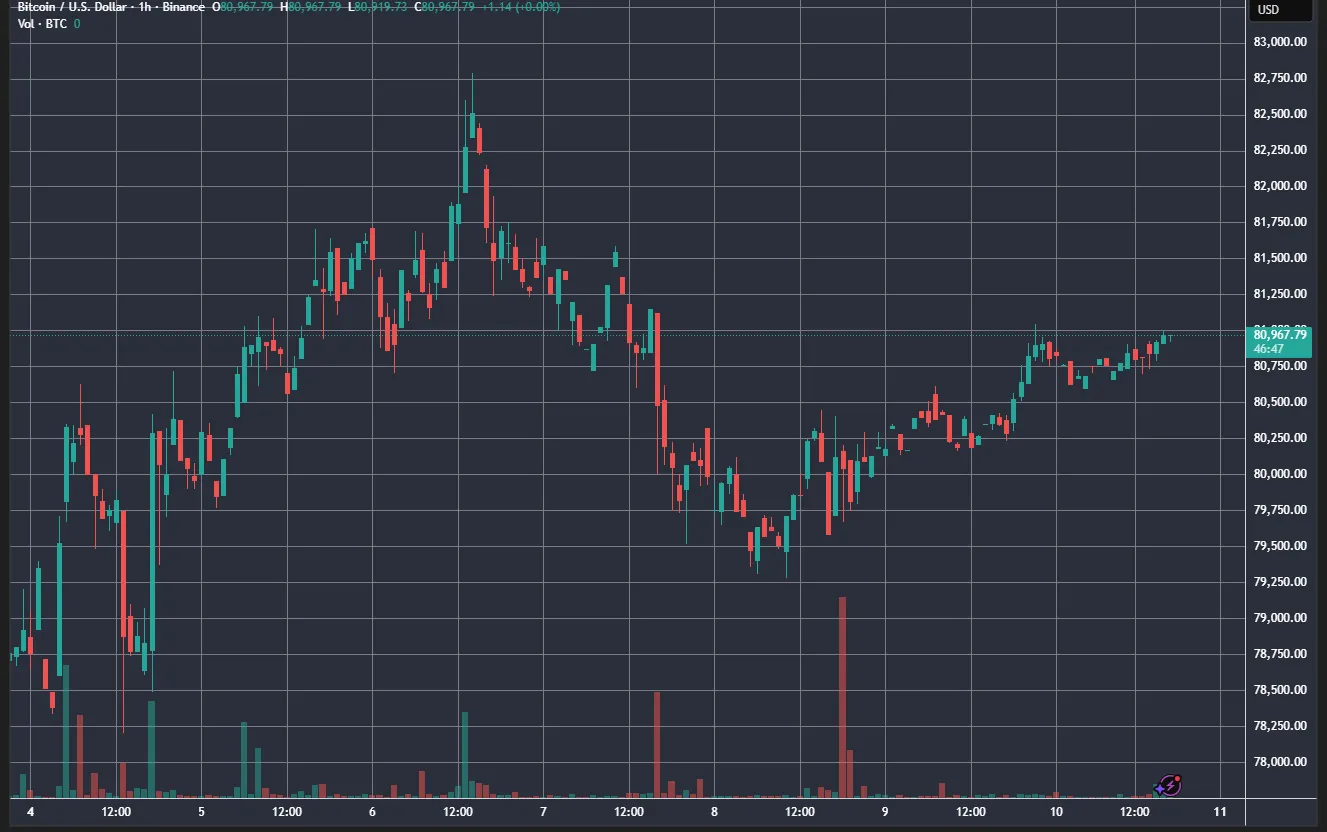
Task: Select the 81,250.00 price axis label
Action: (1280, 294)
